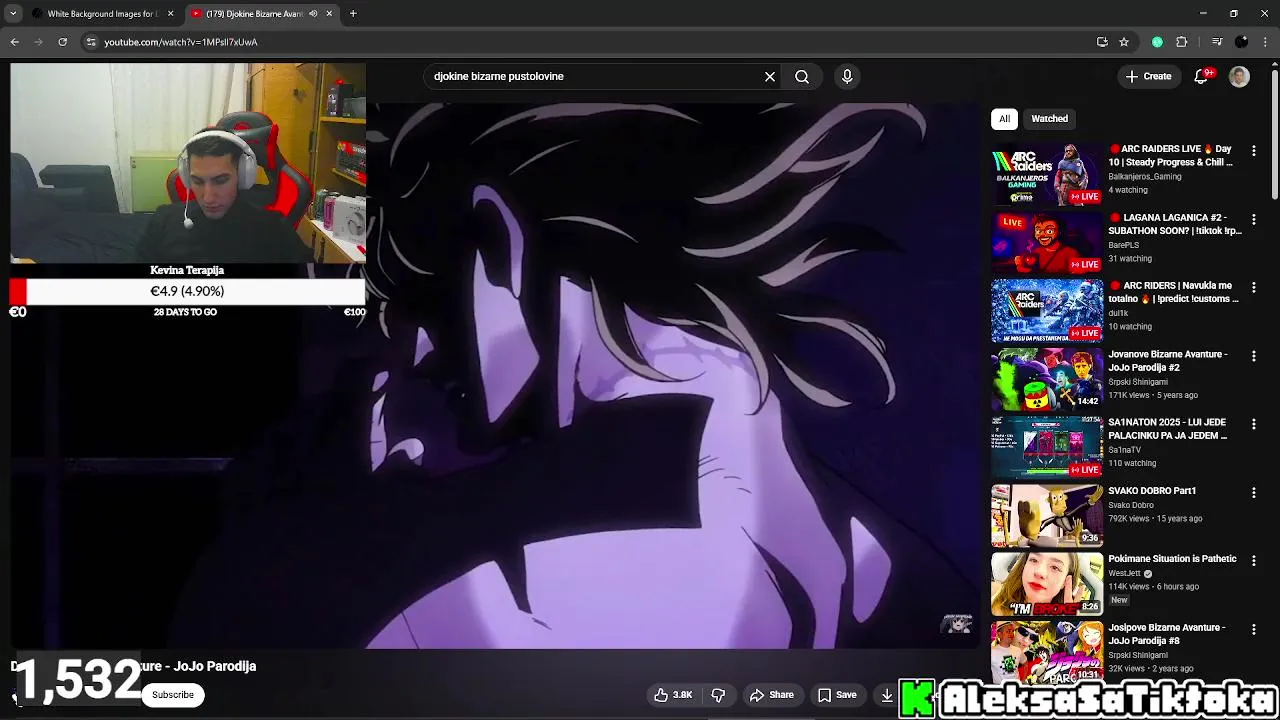Image resolution: width=1280 pixels, height=720 pixels.
Task: Install app icon in the address bar
Action: pos(1102,42)
